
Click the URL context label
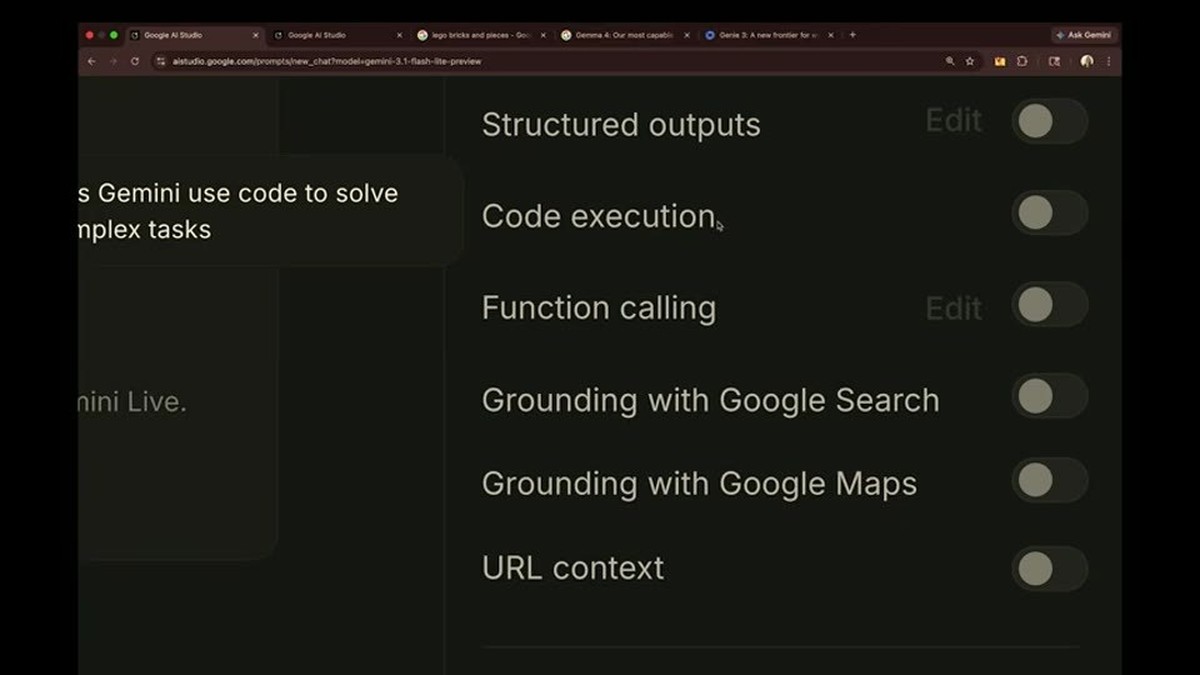pyautogui.click(x=573, y=568)
